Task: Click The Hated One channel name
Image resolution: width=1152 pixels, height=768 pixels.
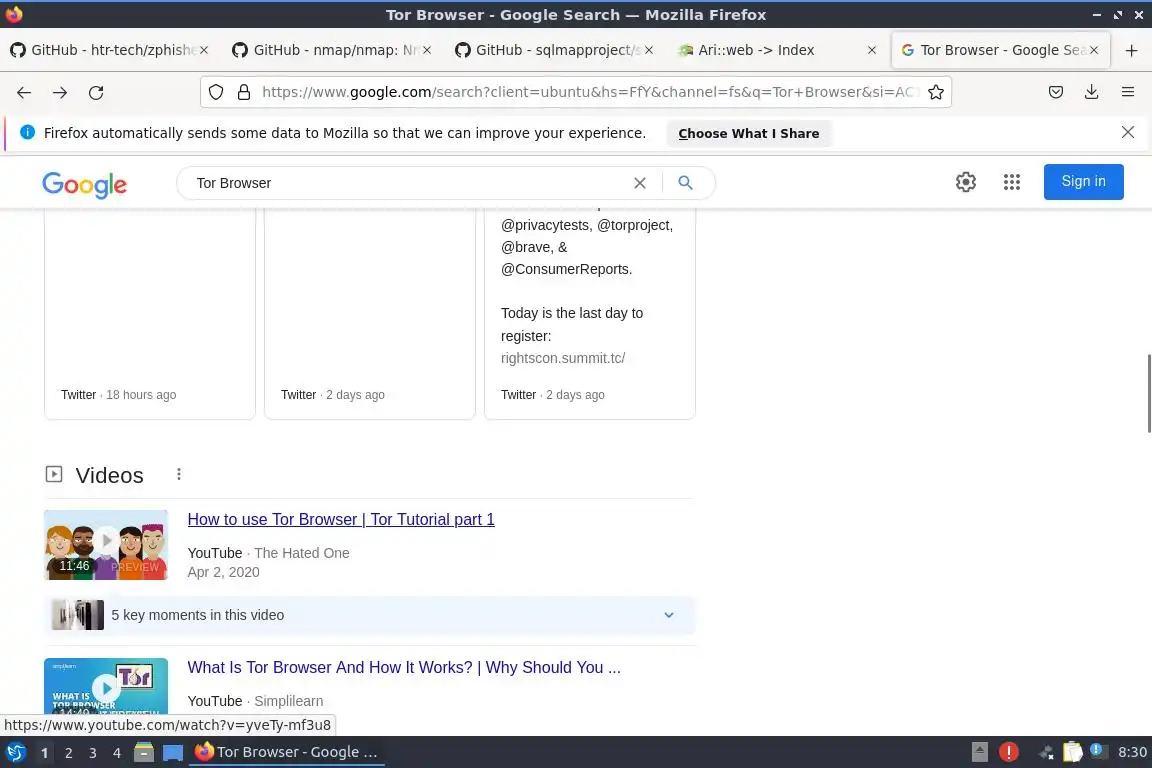Action: pyautogui.click(x=301, y=553)
